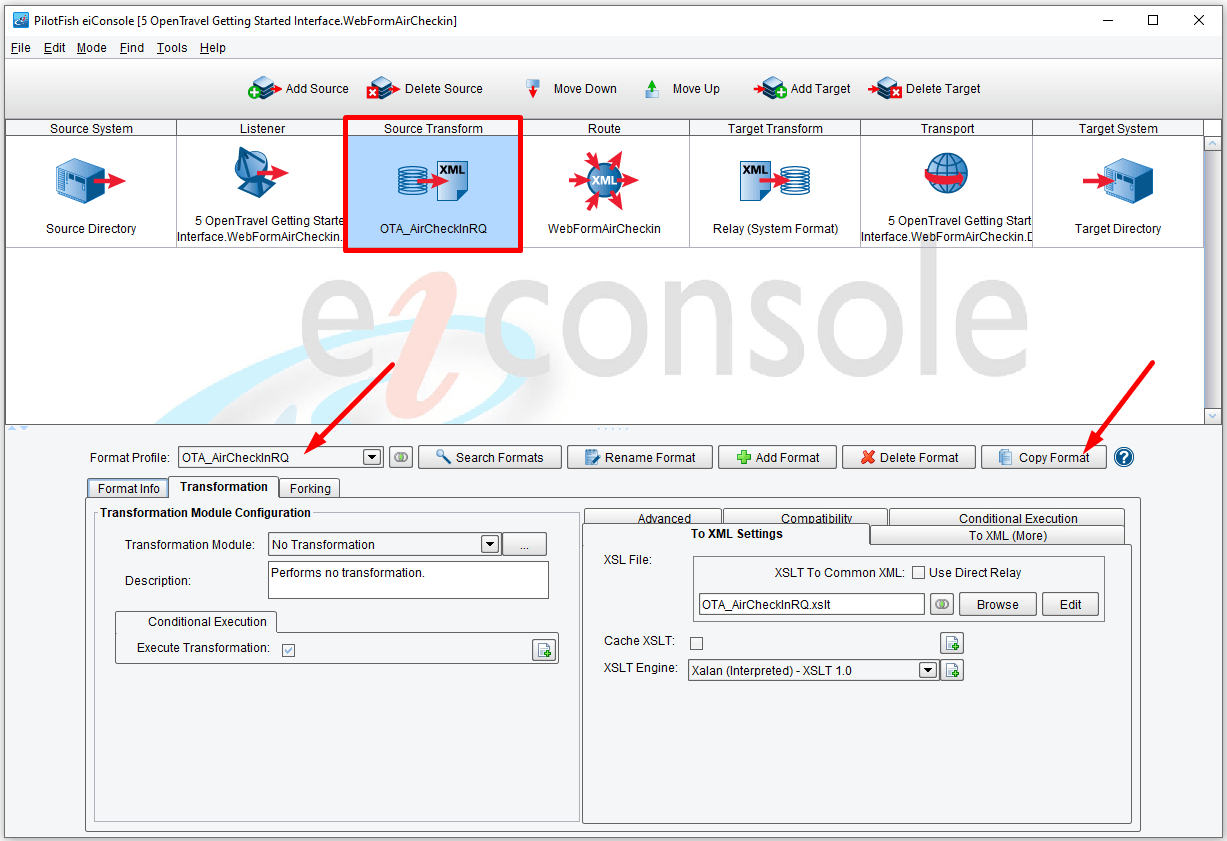Click the Delete Source toolbar icon
The height and width of the screenshot is (841, 1227).
[x=382, y=89]
